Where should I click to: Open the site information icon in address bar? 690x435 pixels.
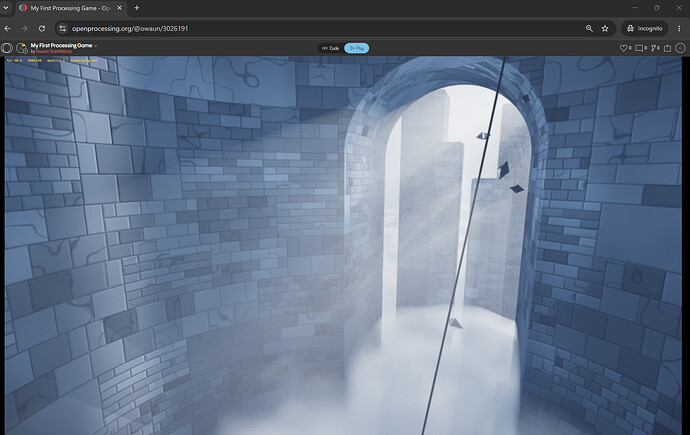point(62,28)
